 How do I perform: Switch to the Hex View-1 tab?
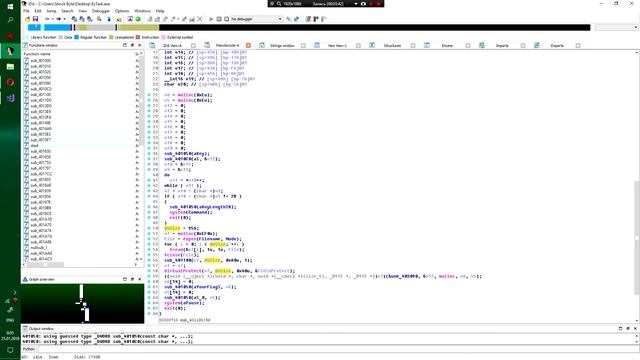pyautogui.click(x=337, y=46)
